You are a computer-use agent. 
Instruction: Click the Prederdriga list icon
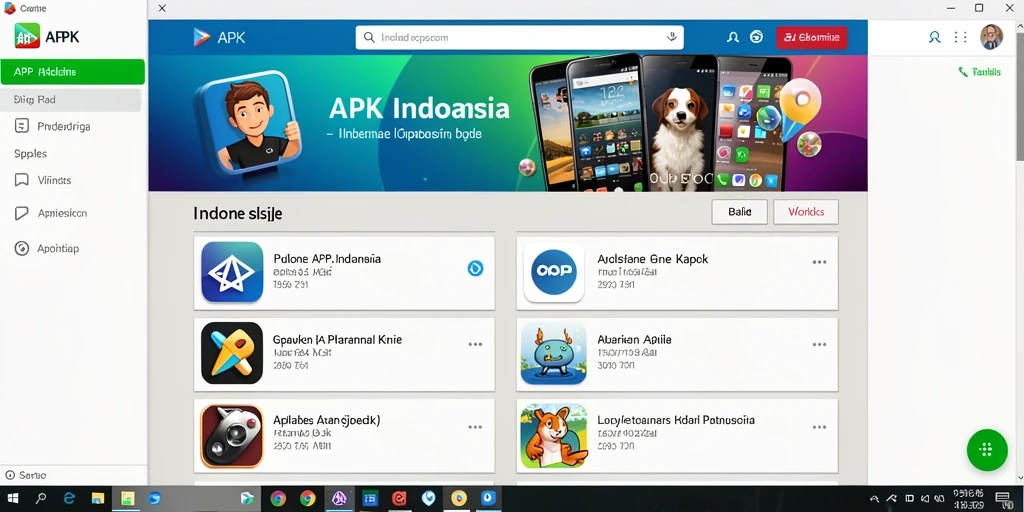22,126
